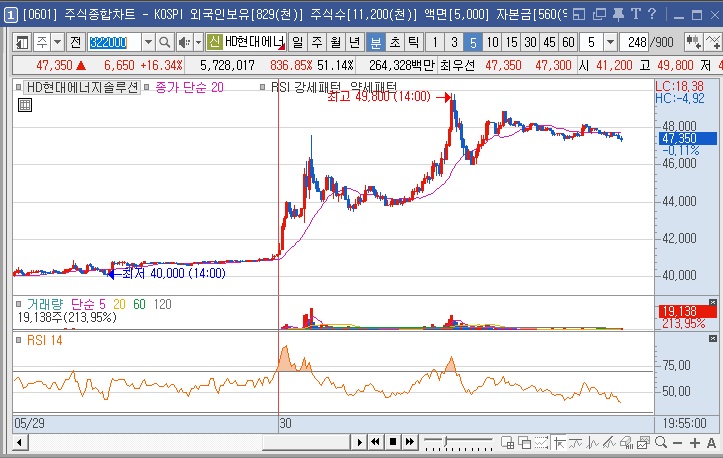Select the 초 second chart period
Screen dimensions: 723x458
395,43
